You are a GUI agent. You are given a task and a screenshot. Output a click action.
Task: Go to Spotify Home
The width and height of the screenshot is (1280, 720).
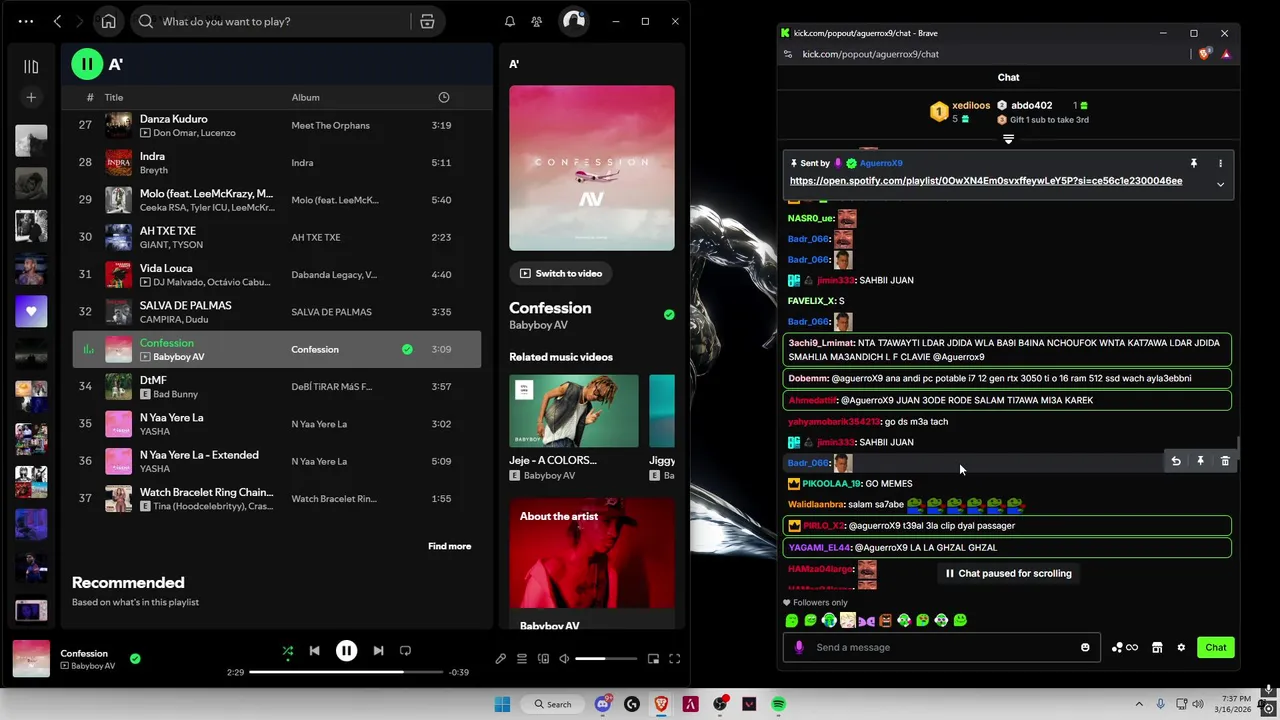pyautogui.click(x=108, y=21)
